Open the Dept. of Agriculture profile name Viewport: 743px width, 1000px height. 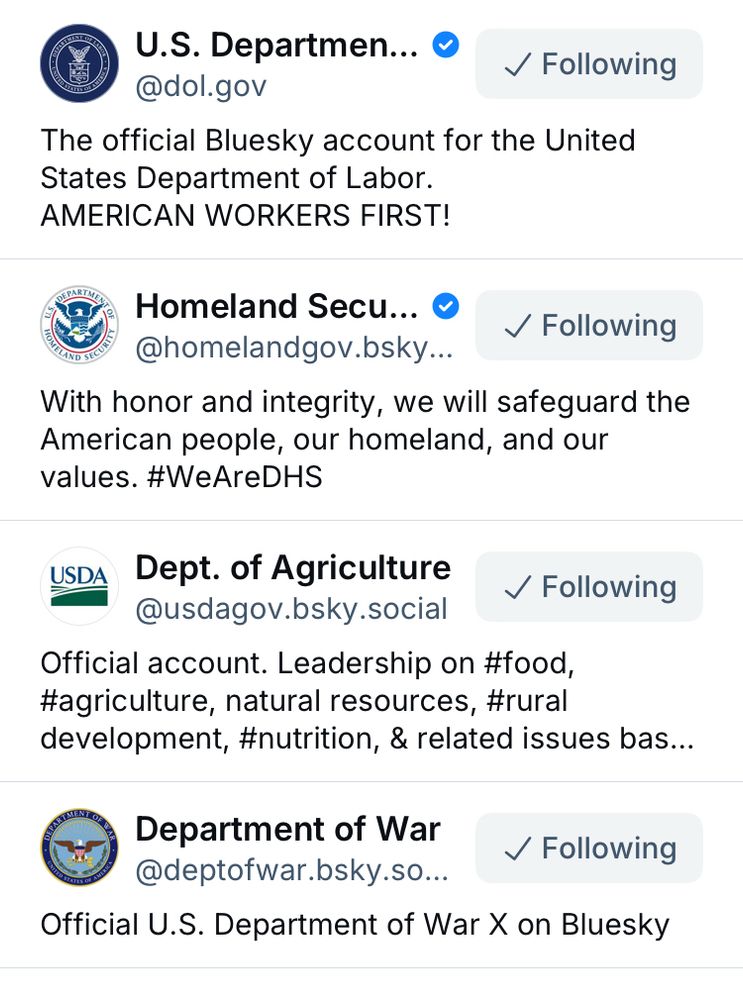pyautogui.click(x=292, y=568)
